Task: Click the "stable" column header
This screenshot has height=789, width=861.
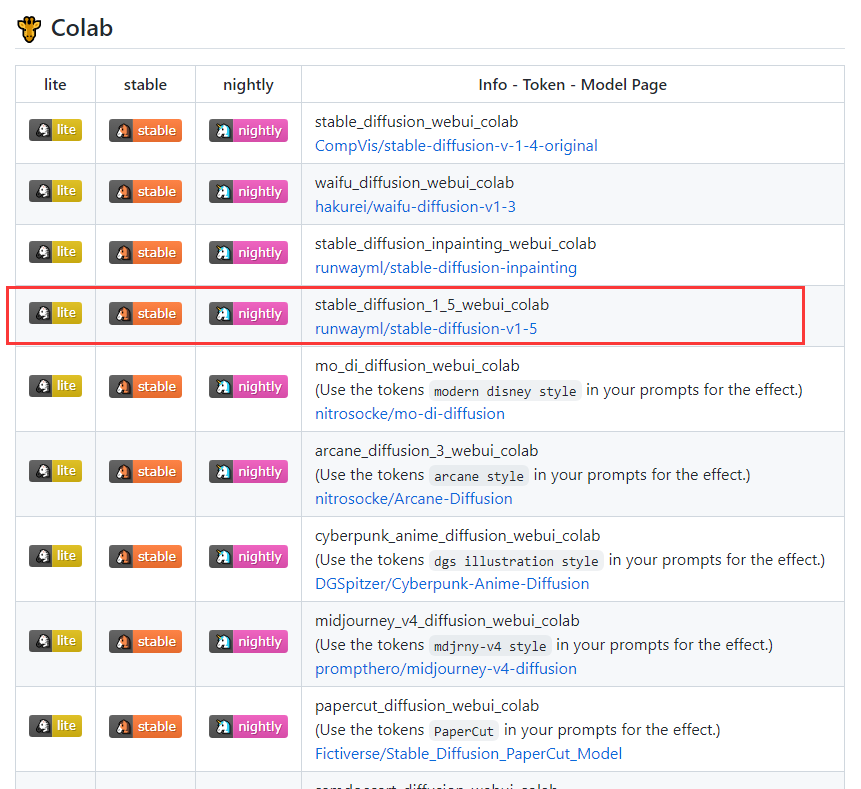Action: (x=145, y=85)
